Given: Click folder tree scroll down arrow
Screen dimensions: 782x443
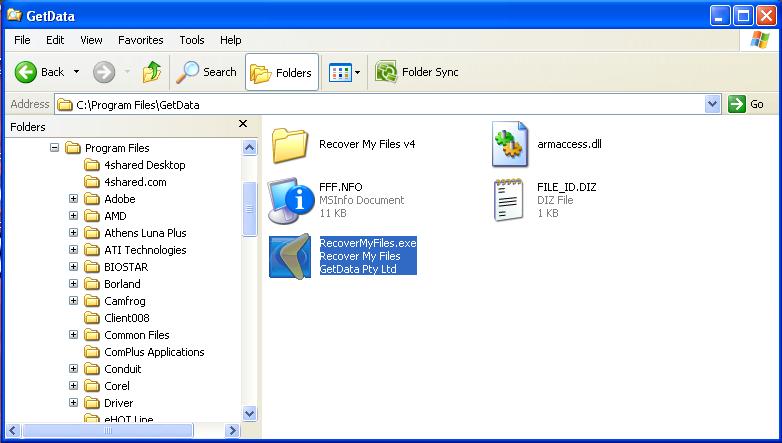Looking at the screenshot, I should pos(249,413).
